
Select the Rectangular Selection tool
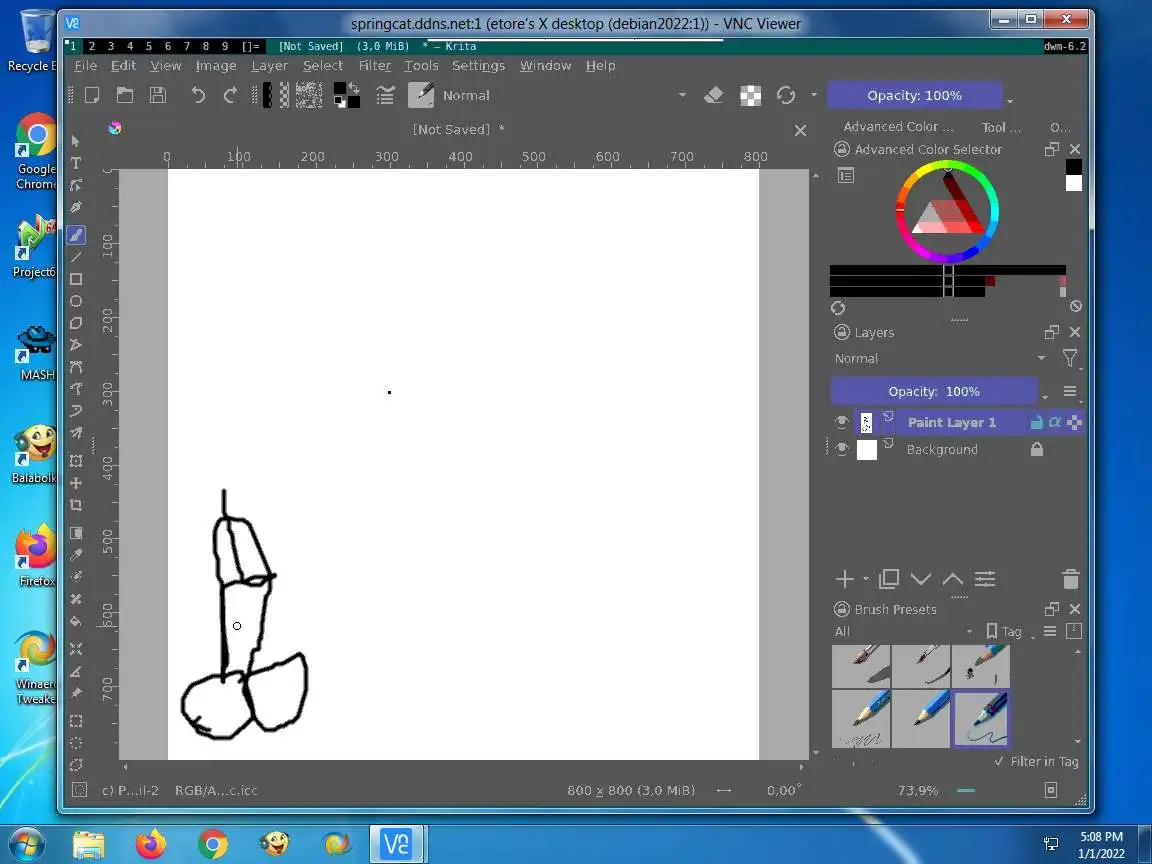coord(76,721)
